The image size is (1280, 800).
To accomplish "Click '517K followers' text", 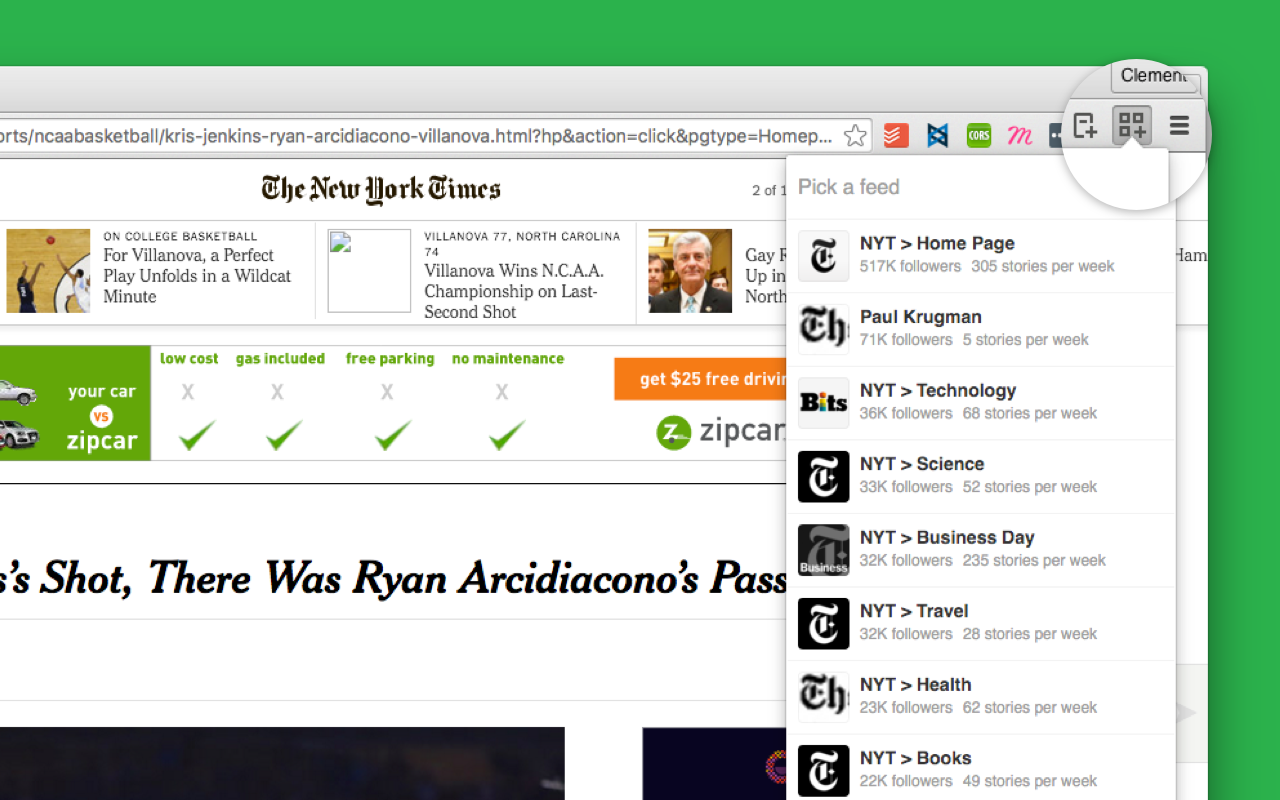I will [910, 266].
